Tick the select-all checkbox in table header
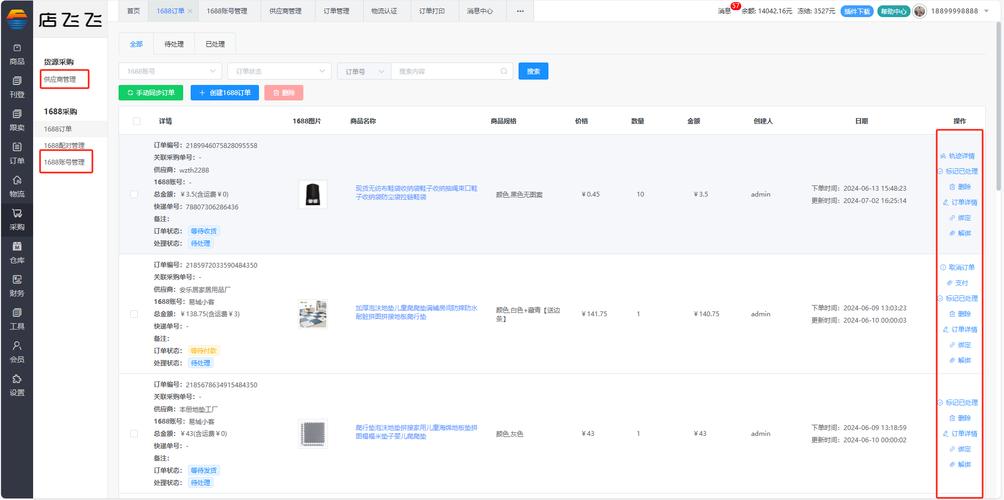 tap(137, 121)
